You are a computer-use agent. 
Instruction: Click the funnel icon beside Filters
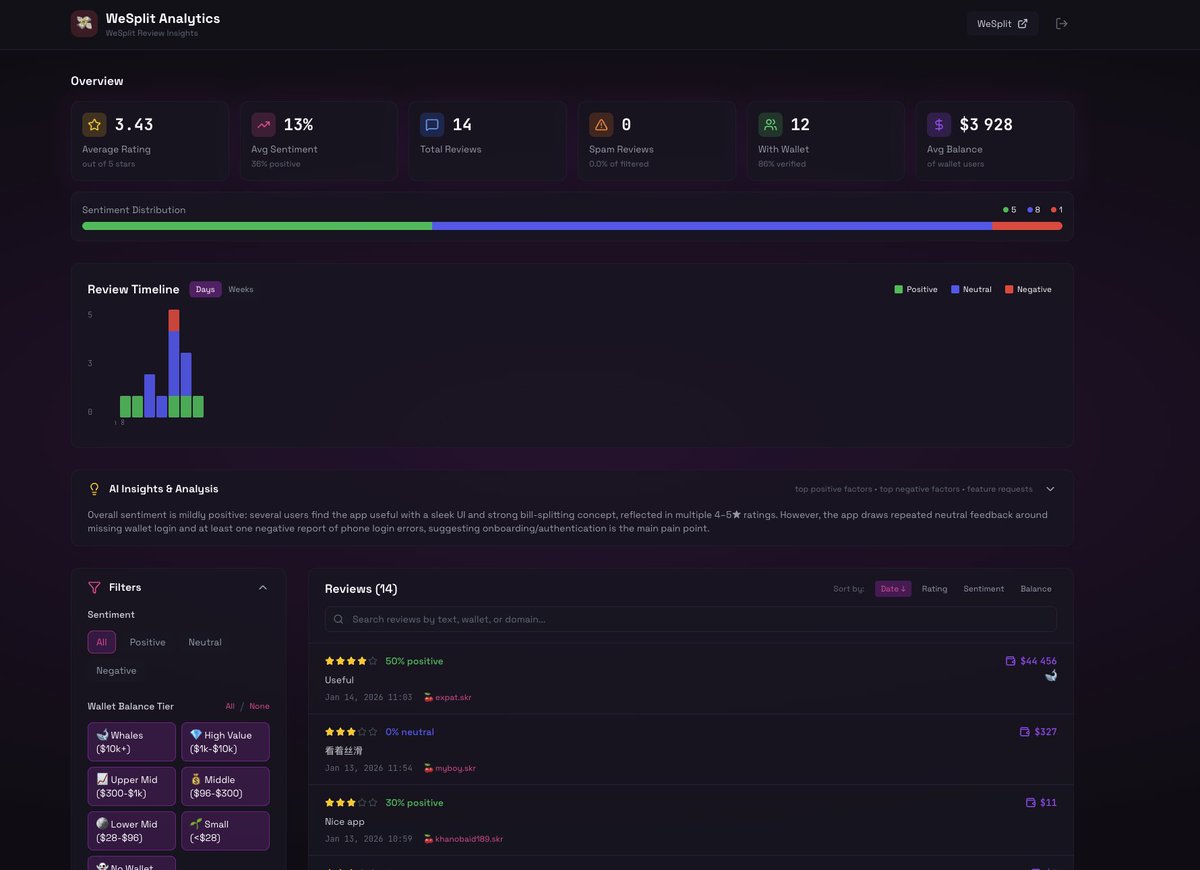[x=95, y=587]
